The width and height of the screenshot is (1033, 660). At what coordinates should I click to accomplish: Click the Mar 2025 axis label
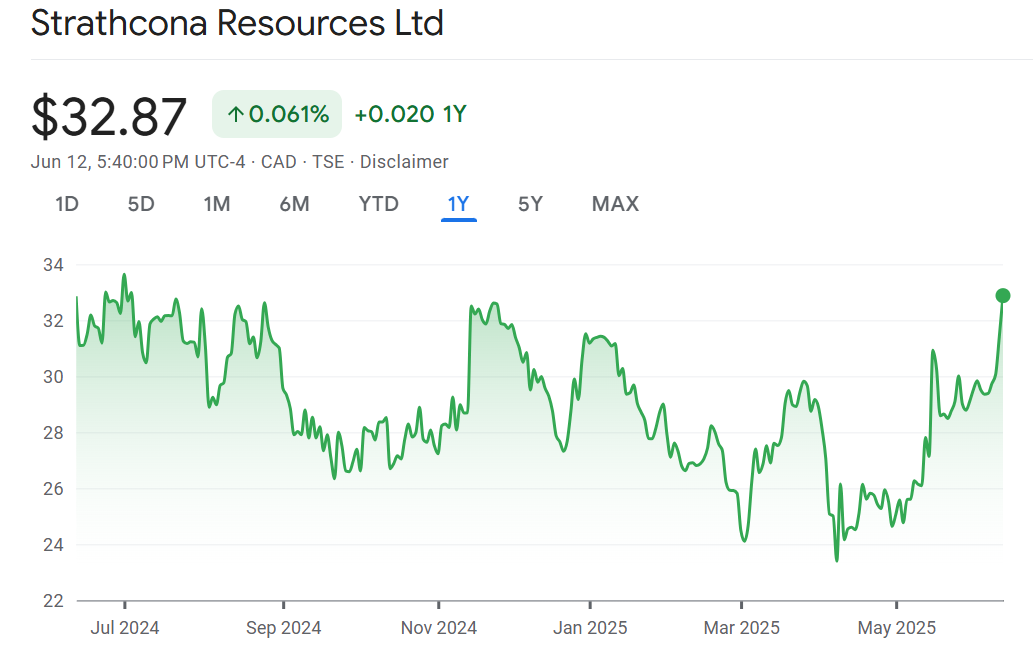pos(741,628)
